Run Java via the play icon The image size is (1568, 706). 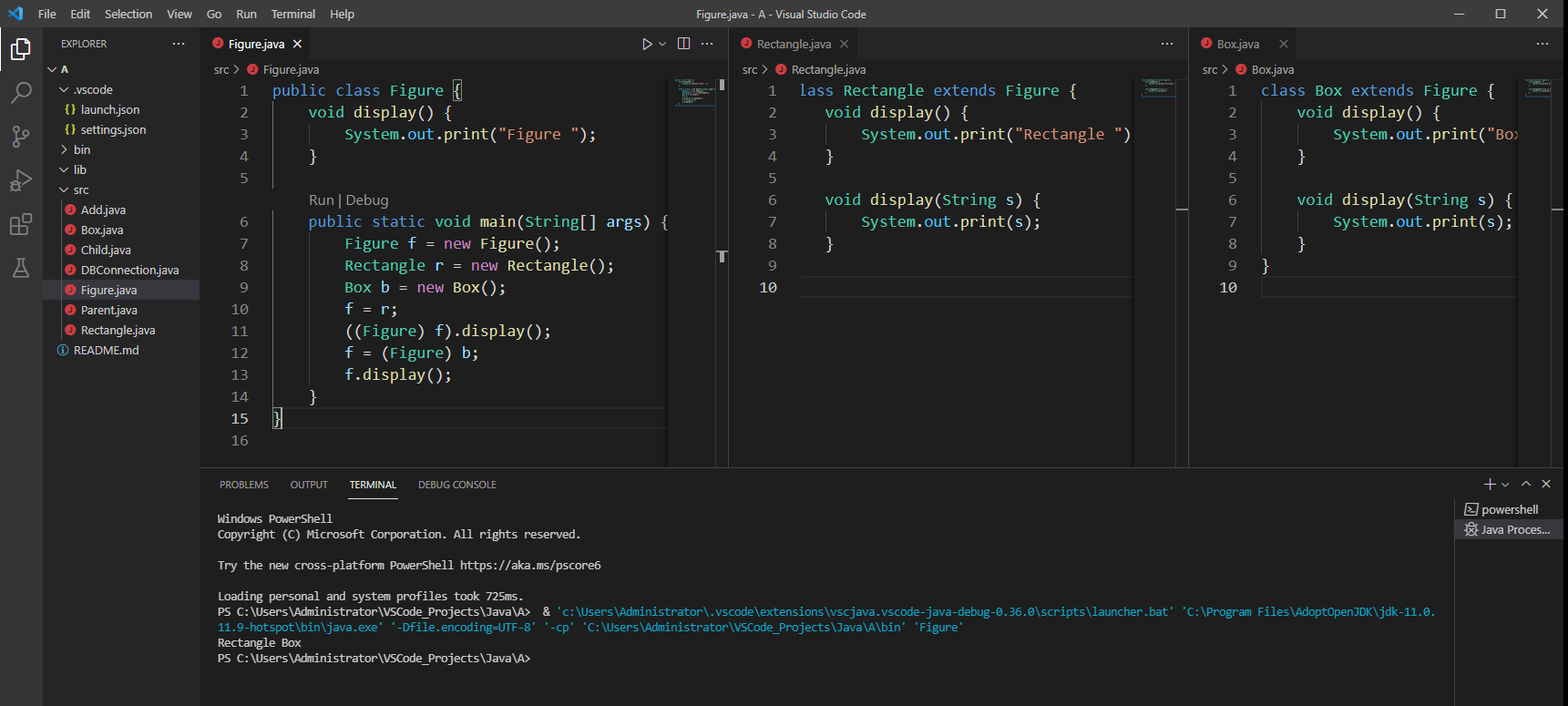coord(647,44)
